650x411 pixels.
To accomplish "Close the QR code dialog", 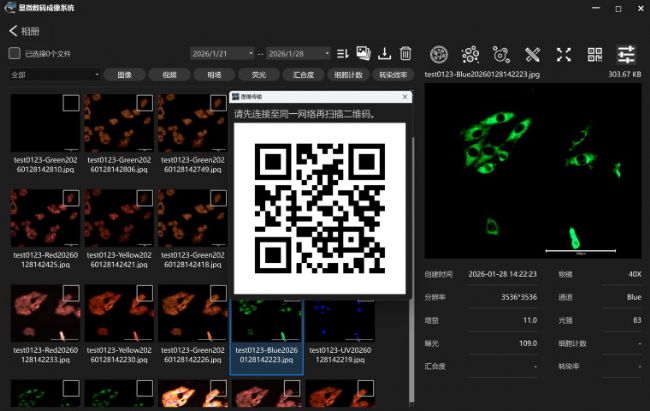I will click(x=404, y=97).
